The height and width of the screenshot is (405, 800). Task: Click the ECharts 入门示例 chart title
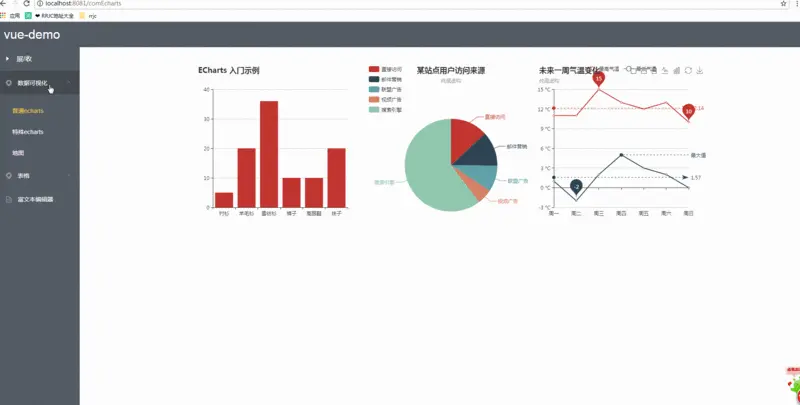coord(229,70)
